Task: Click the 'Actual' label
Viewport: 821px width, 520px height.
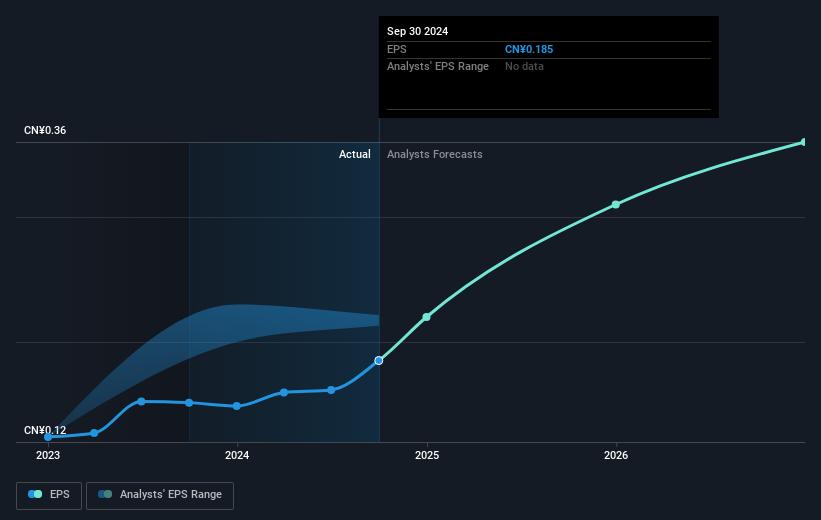Action: click(x=354, y=154)
